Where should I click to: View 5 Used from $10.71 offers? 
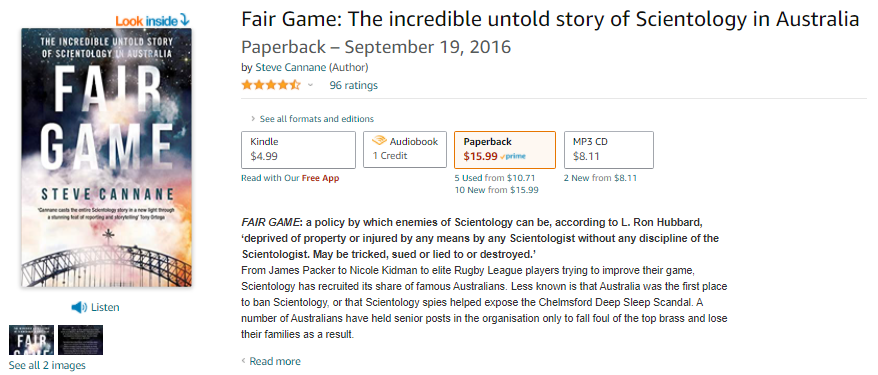click(495, 178)
